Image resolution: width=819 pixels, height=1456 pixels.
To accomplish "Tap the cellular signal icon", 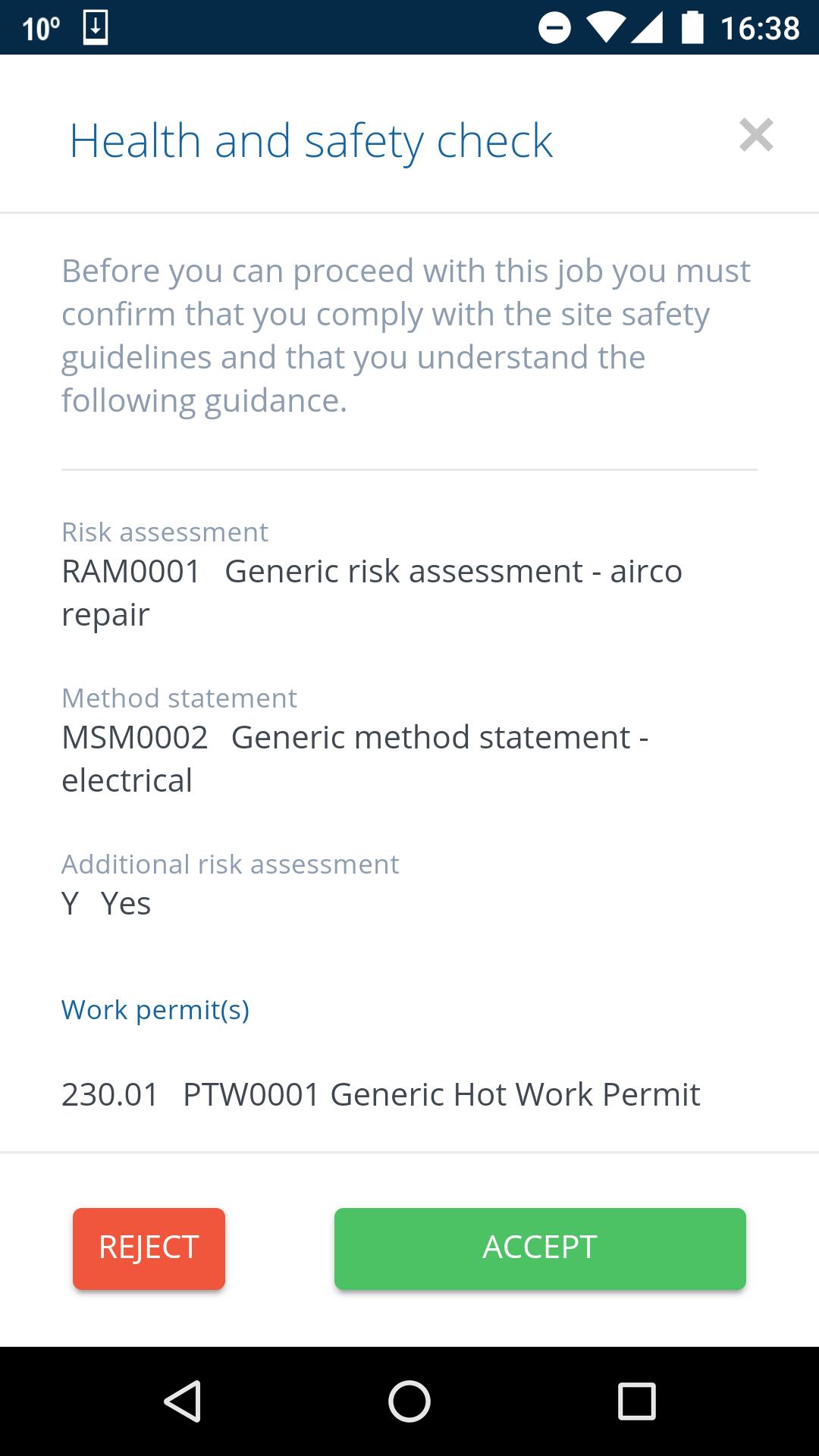I will pos(647,28).
